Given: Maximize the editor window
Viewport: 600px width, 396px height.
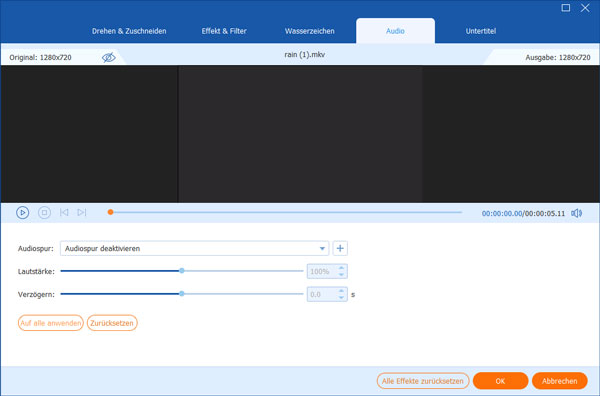Looking at the screenshot, I should 566,8.
